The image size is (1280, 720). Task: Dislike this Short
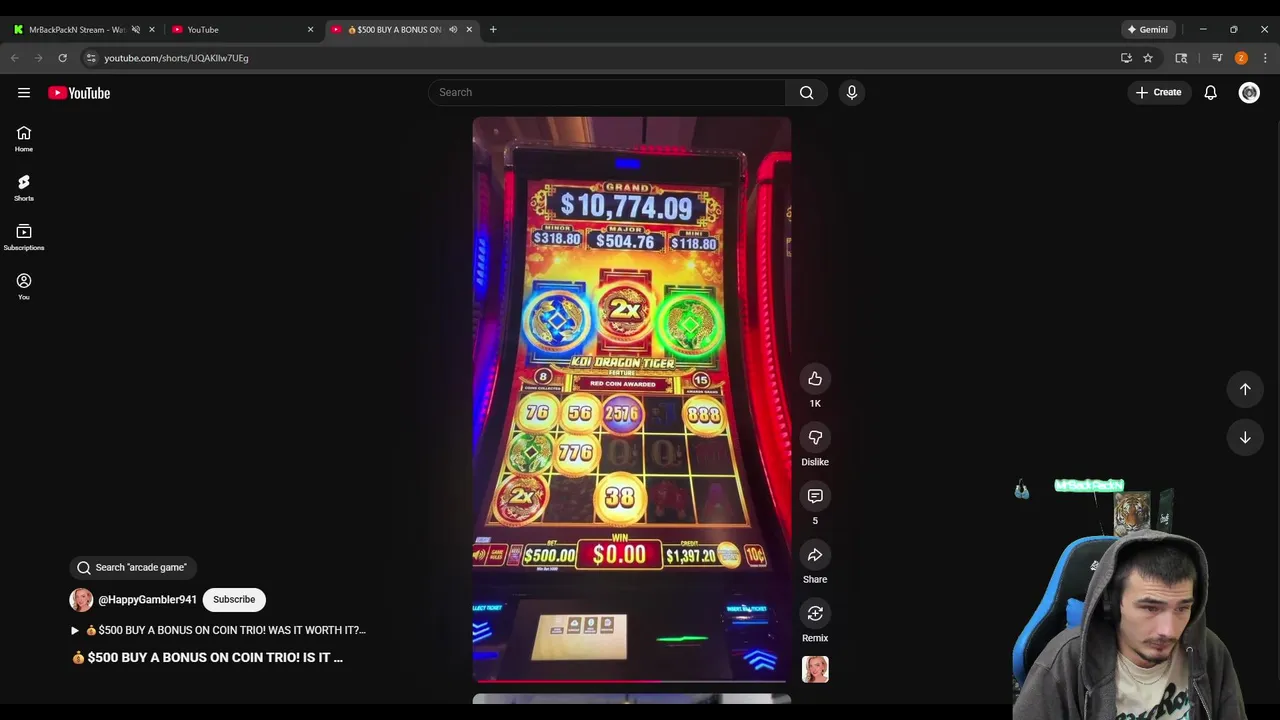coord(815,437)
